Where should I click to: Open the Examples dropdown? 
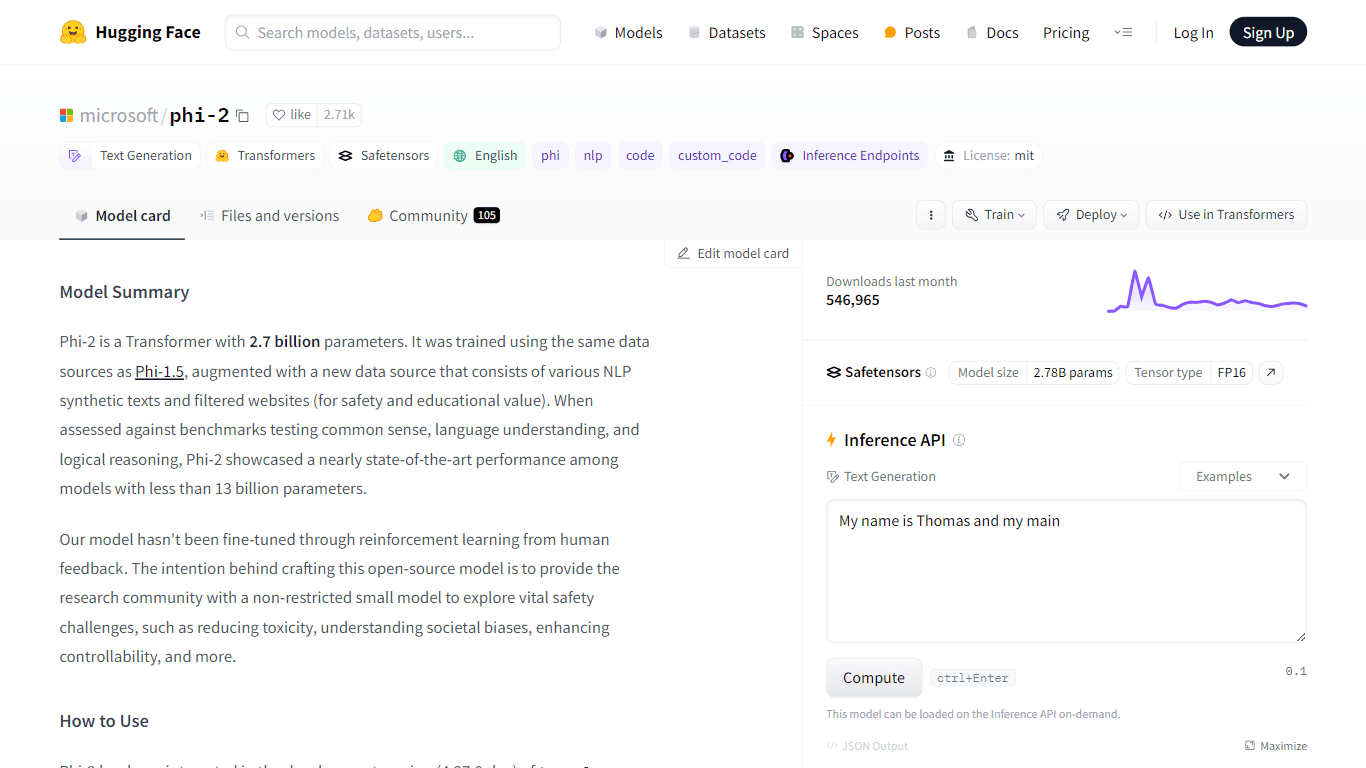point(1243,477)
